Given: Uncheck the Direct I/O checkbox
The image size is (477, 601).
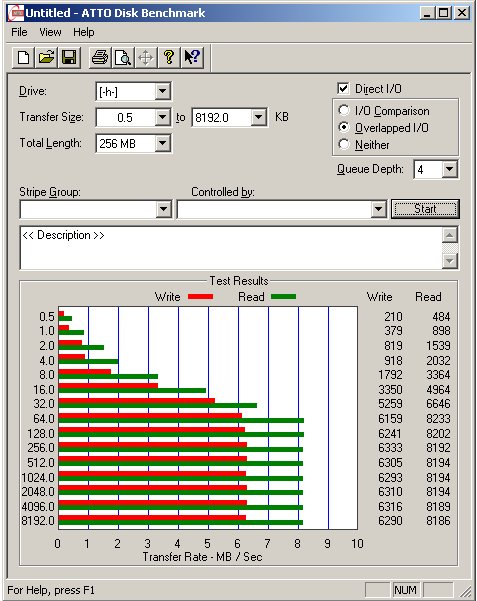Looking at the screenshot, I should click(343, 89).
